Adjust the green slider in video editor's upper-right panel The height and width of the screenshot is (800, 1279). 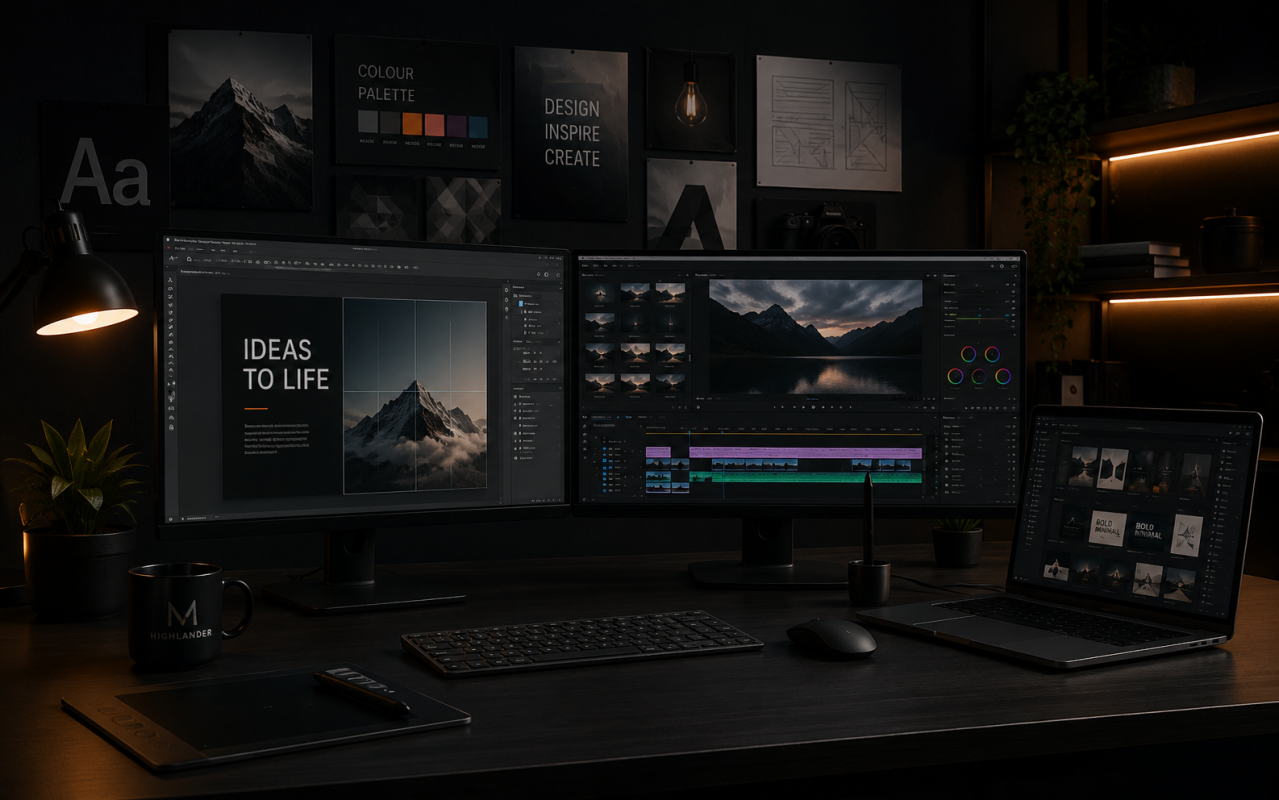[x=981, y=318]
